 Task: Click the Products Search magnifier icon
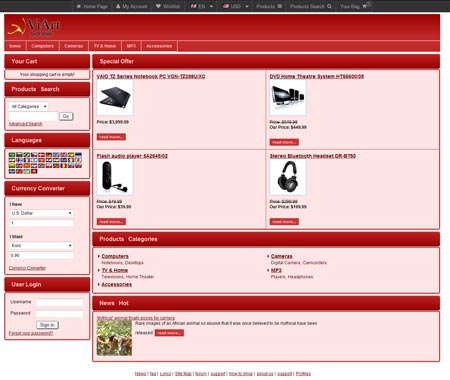pyautogui.click(x=329, y=6)
